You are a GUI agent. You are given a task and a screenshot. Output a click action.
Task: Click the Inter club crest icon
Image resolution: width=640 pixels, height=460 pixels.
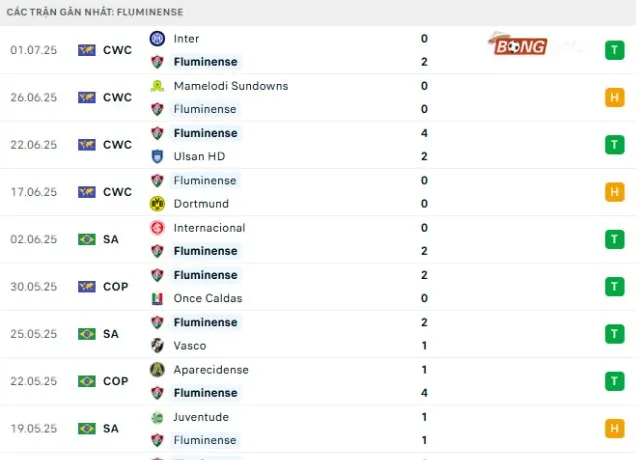tap(157, 39)
